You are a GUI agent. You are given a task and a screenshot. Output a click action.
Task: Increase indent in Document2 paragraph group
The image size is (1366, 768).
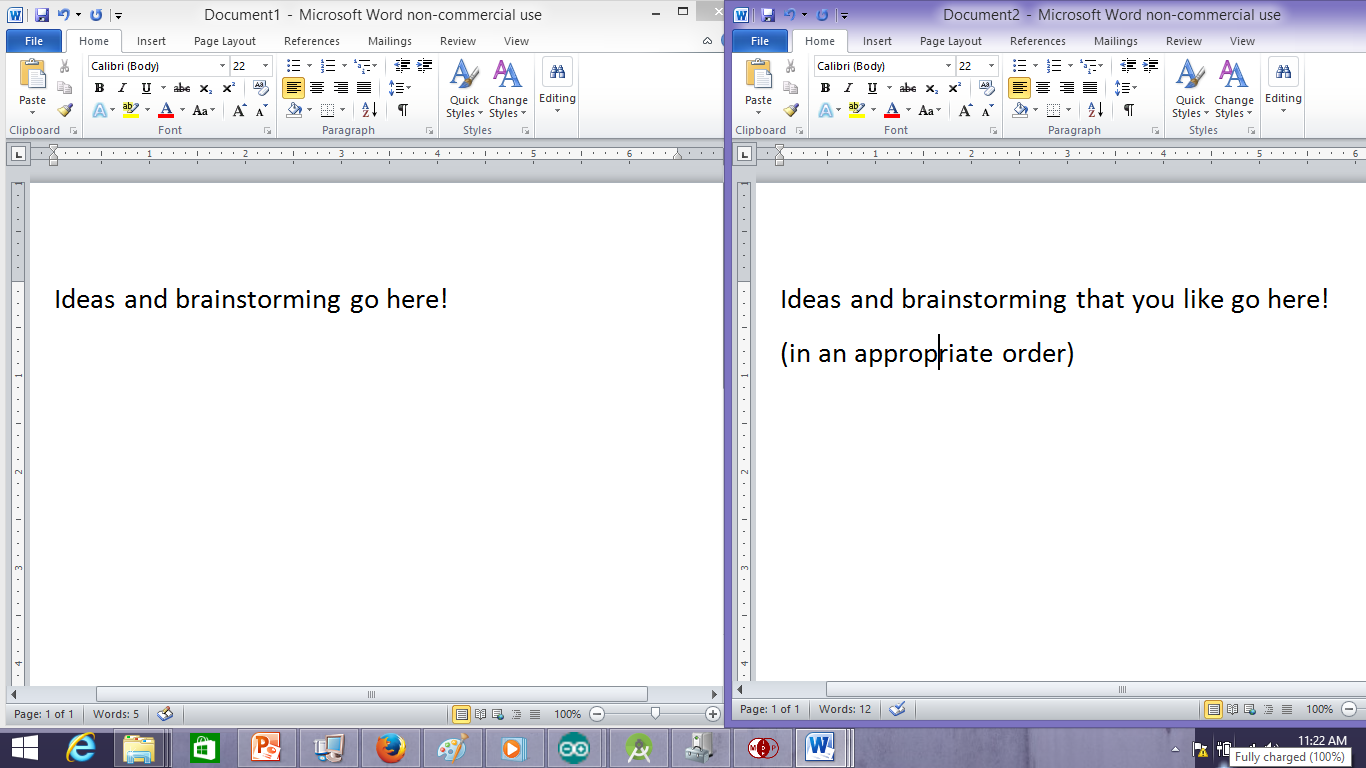point(1151,66)
